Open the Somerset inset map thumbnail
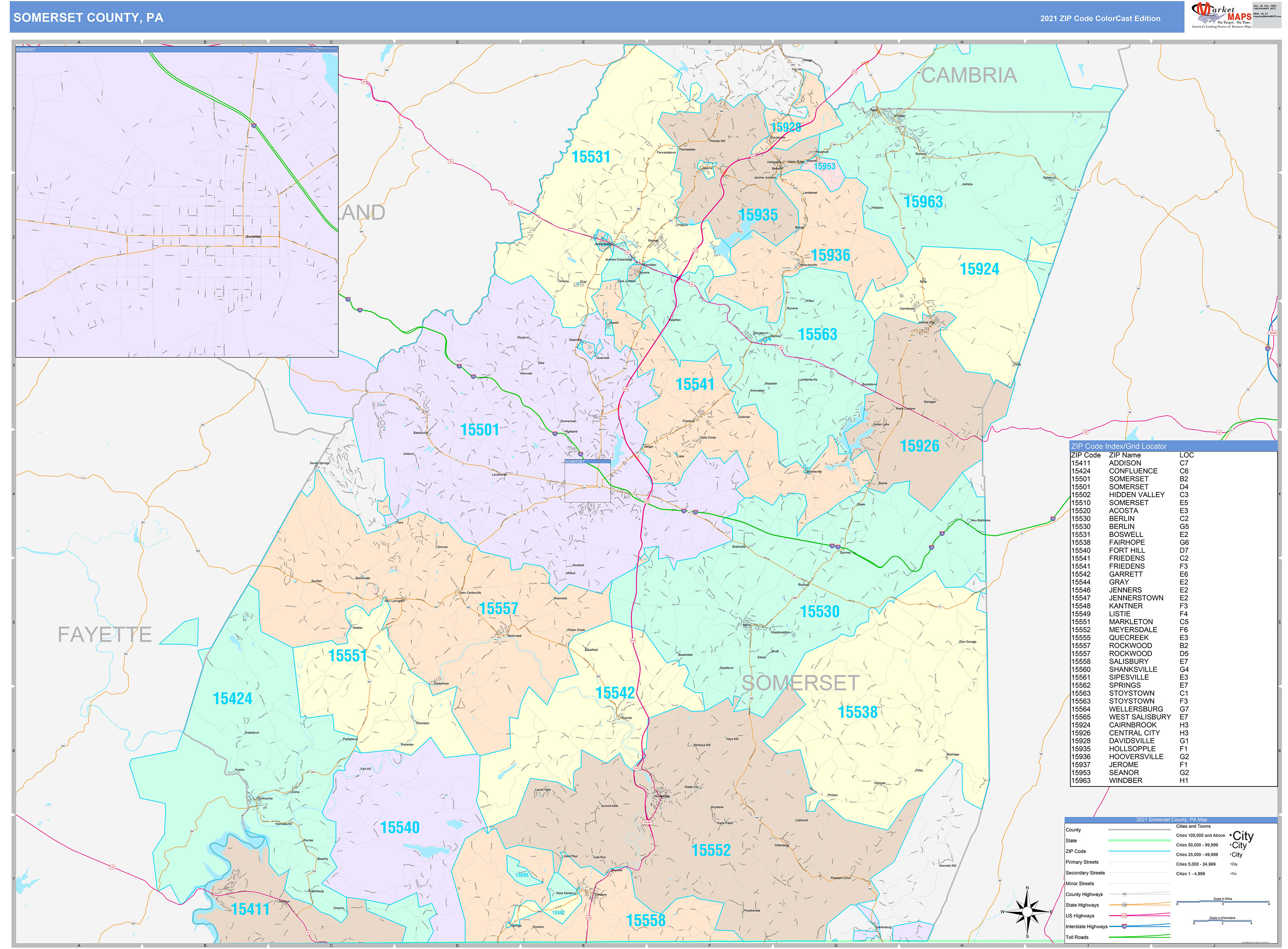The height and width of the screenshot is (949, 1288). coord(177,201)
